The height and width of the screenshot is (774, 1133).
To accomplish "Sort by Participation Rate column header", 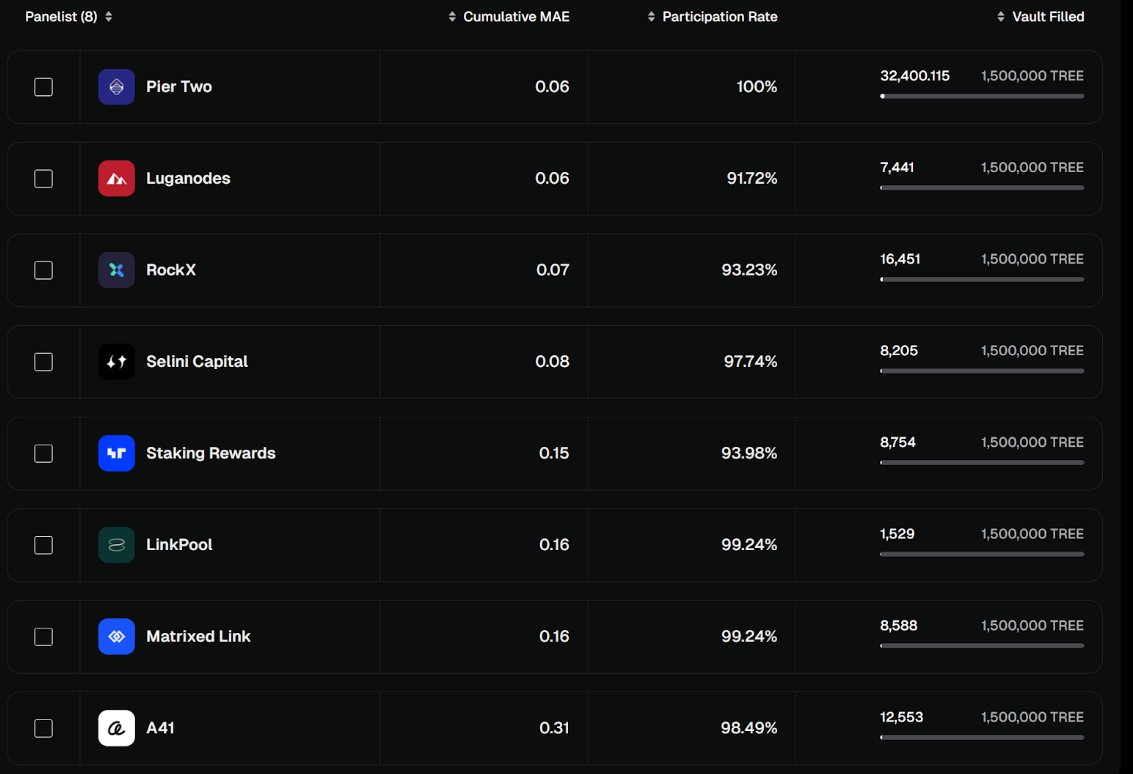I will 712,17.
